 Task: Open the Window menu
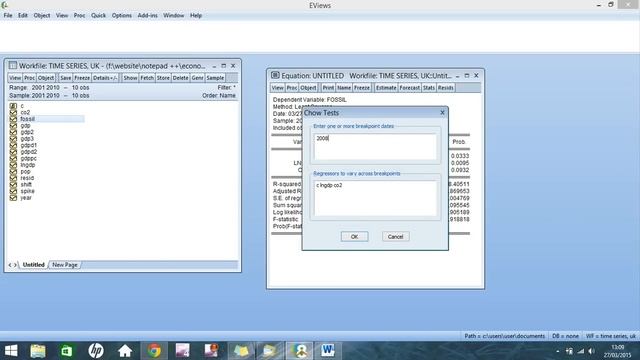173,16
